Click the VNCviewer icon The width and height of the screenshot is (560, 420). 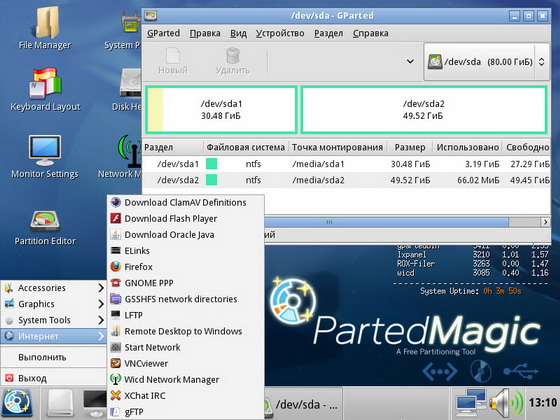(x=115, y=364)
